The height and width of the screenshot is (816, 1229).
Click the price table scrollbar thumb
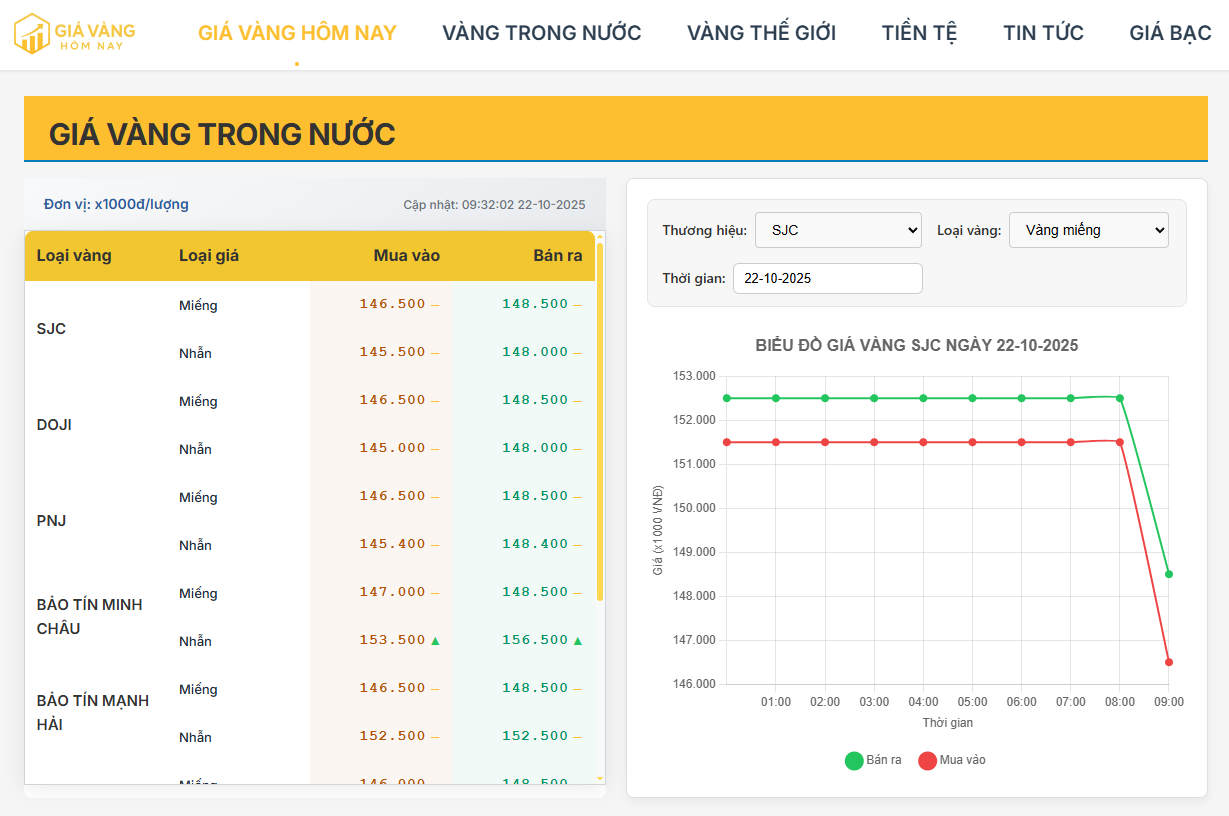click(x=600, y=420)
